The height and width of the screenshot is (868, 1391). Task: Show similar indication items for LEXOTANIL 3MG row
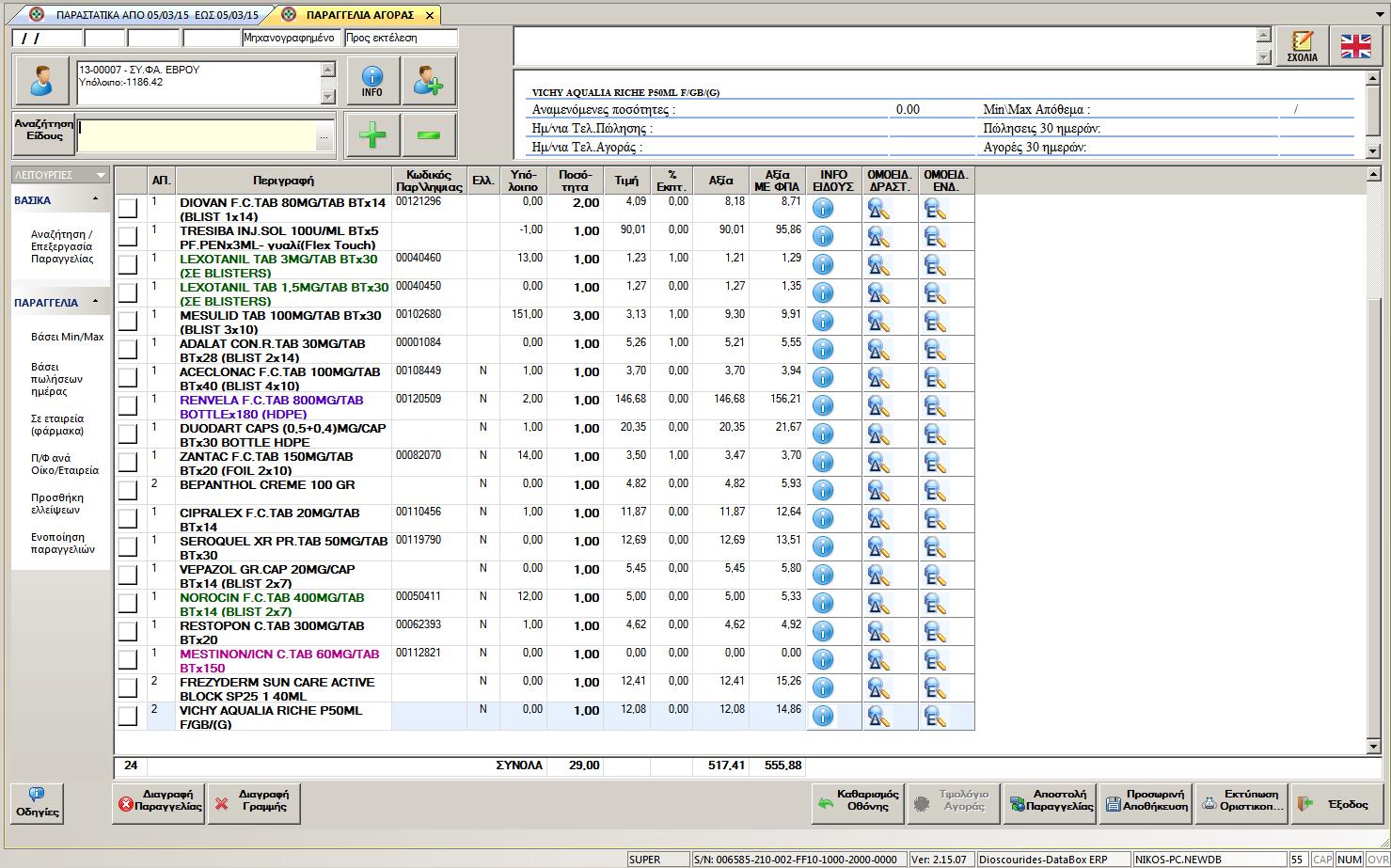935,265
